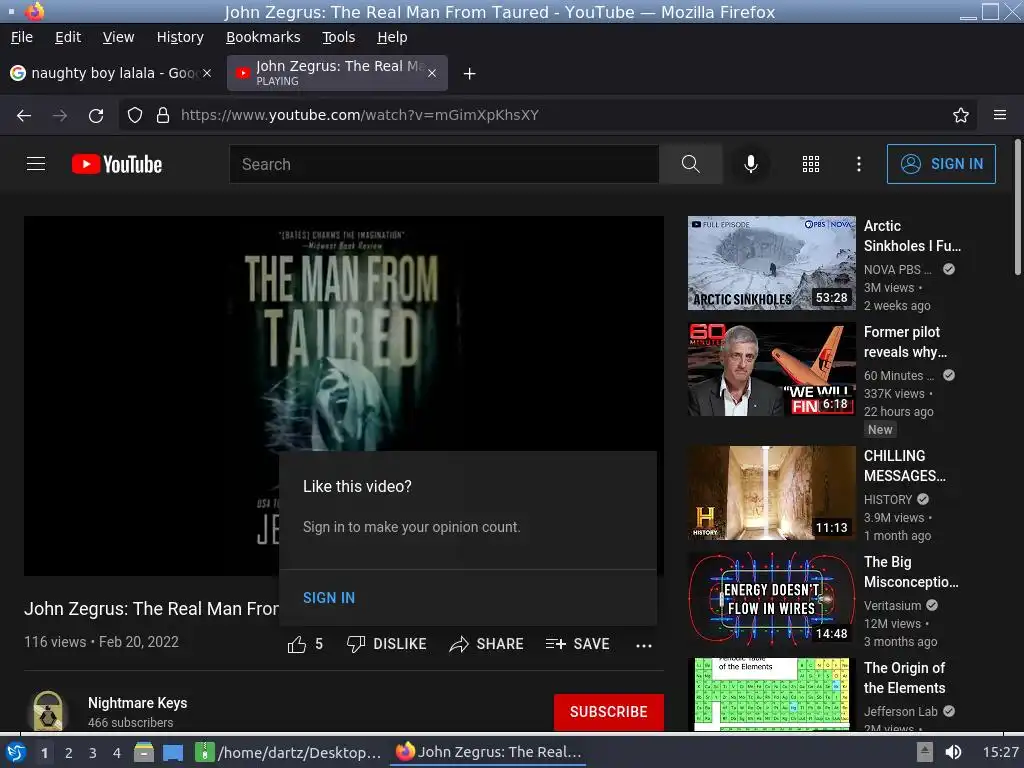Go back with the Firefox back arrow
Viewport: 1024px width, 768px height.
click(x=24, y=116)
